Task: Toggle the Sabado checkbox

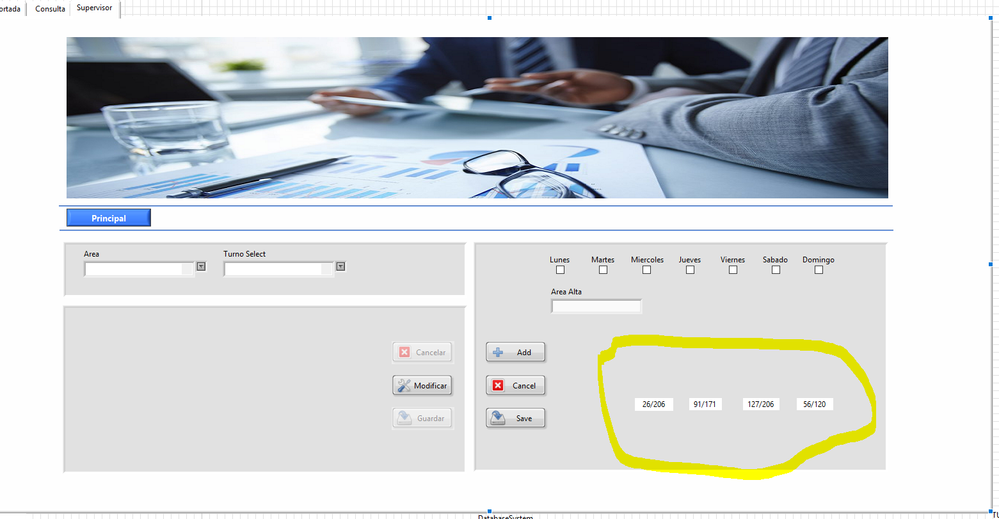Action: point(775,270)
